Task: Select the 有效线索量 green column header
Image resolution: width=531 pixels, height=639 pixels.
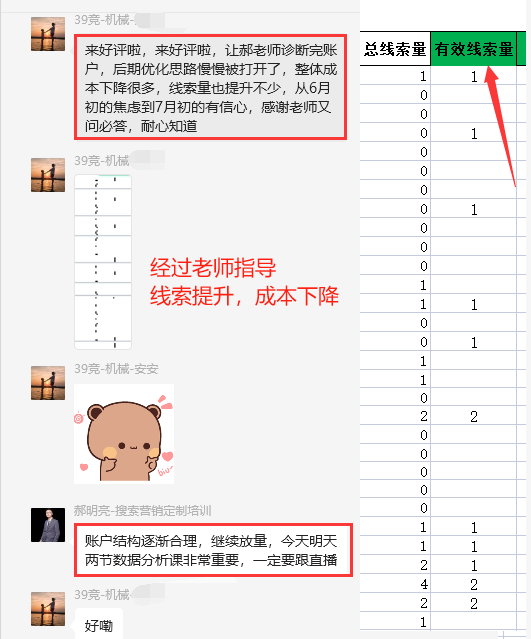Action: click(474, 49)
